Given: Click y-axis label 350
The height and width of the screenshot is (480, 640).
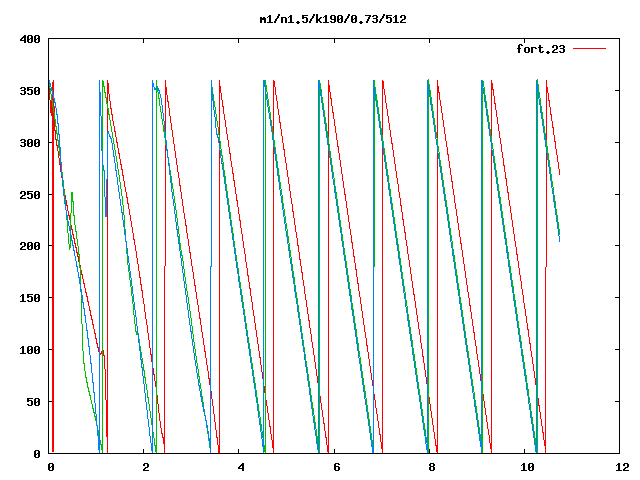Looking at the screenshot, I should coord(30,91).
